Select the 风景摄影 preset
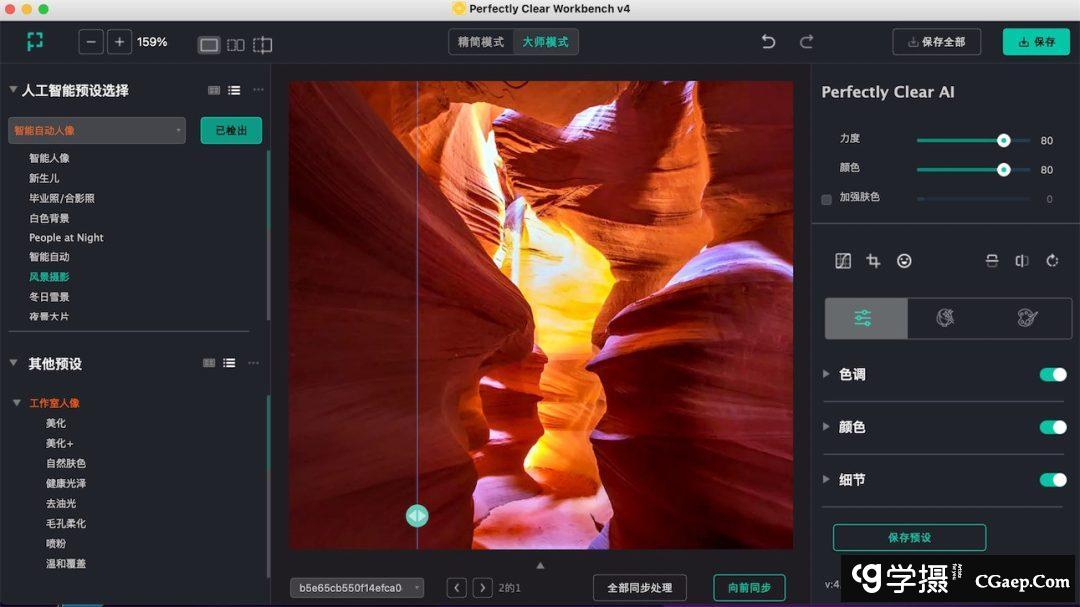Viewport: 1080px width, 607px height. pos(49,277)
